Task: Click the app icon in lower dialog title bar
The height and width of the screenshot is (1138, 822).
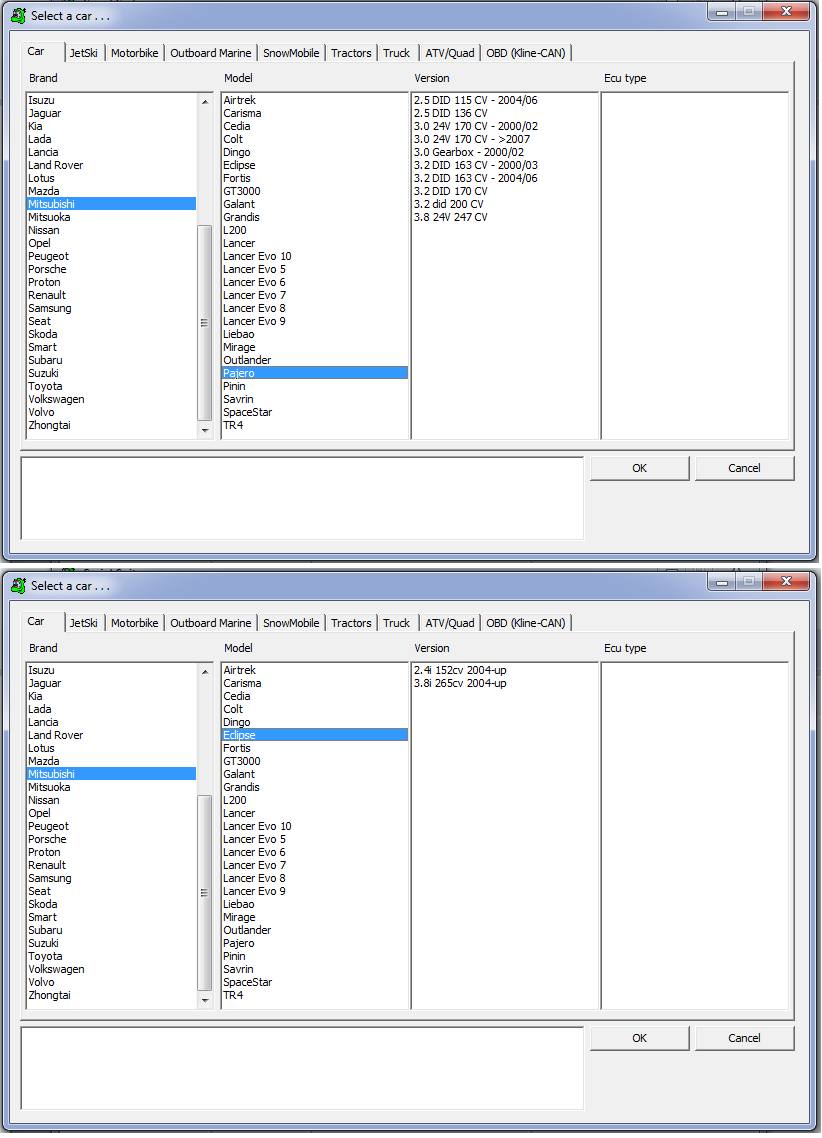Action: click(x=19, y=586)
